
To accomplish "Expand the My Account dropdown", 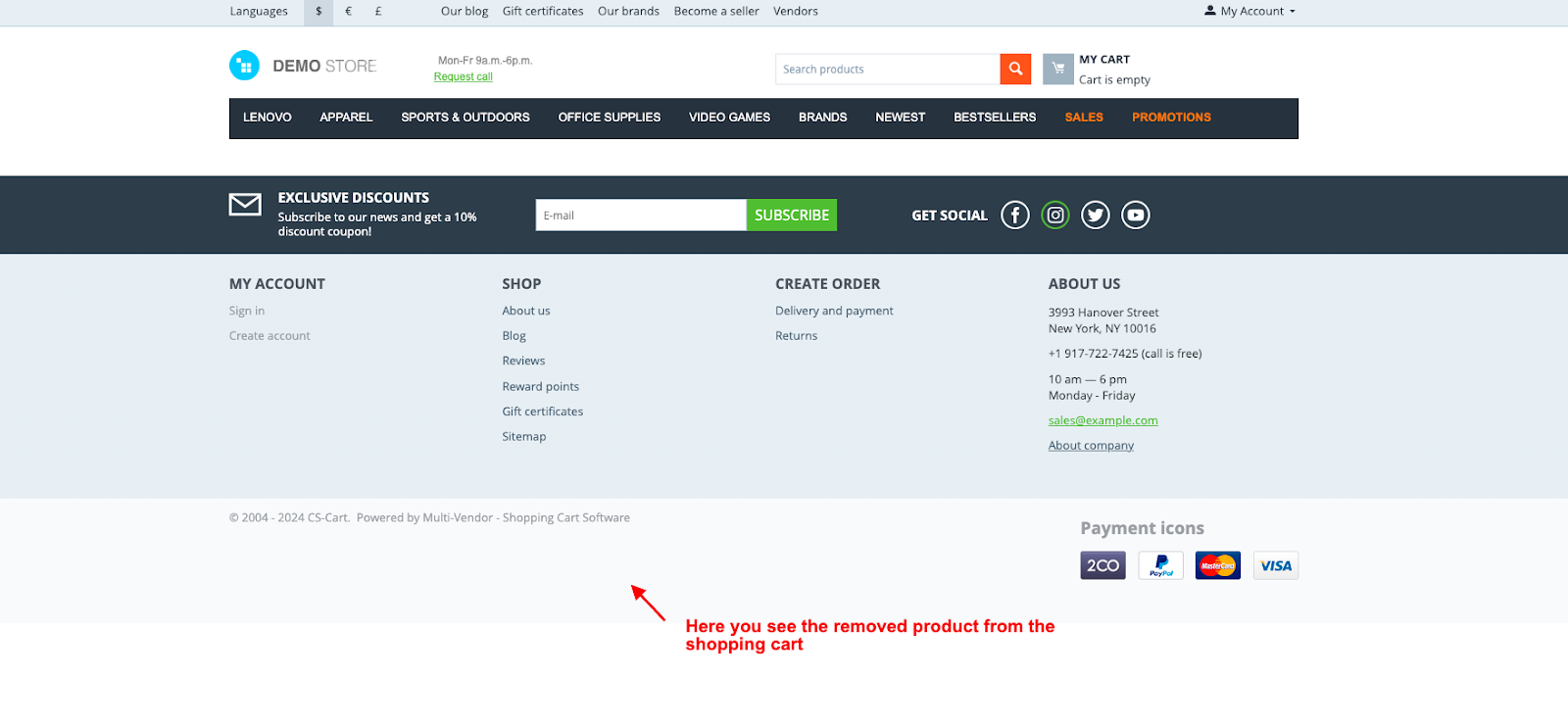I will click(x=1250, y=12).
